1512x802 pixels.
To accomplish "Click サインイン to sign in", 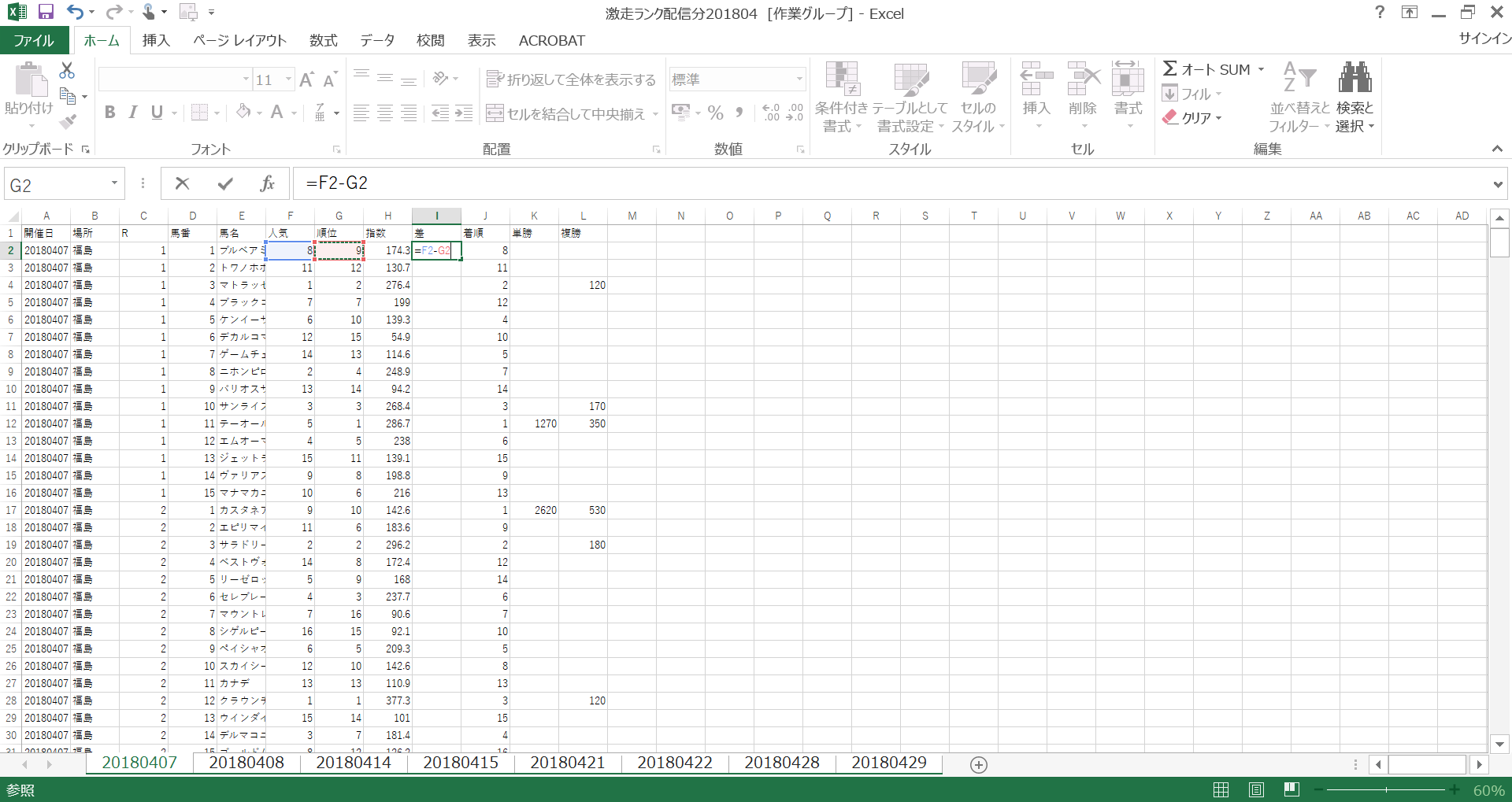I will tap(1484, 39).
